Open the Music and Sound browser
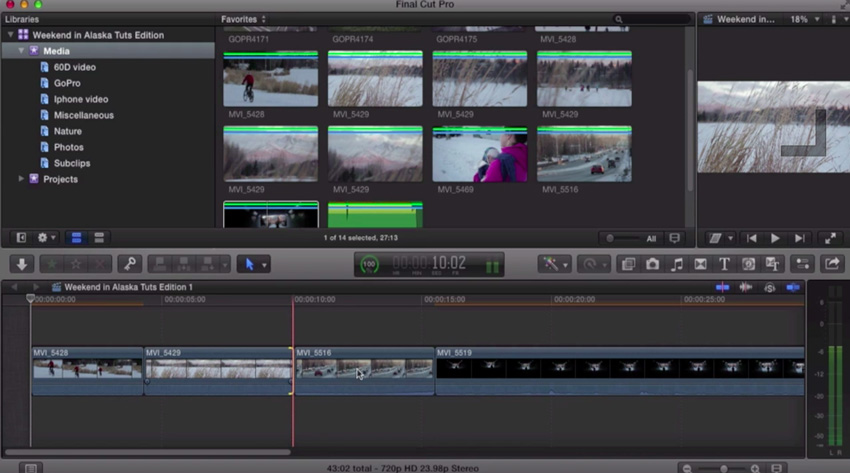 click(676, 264)
